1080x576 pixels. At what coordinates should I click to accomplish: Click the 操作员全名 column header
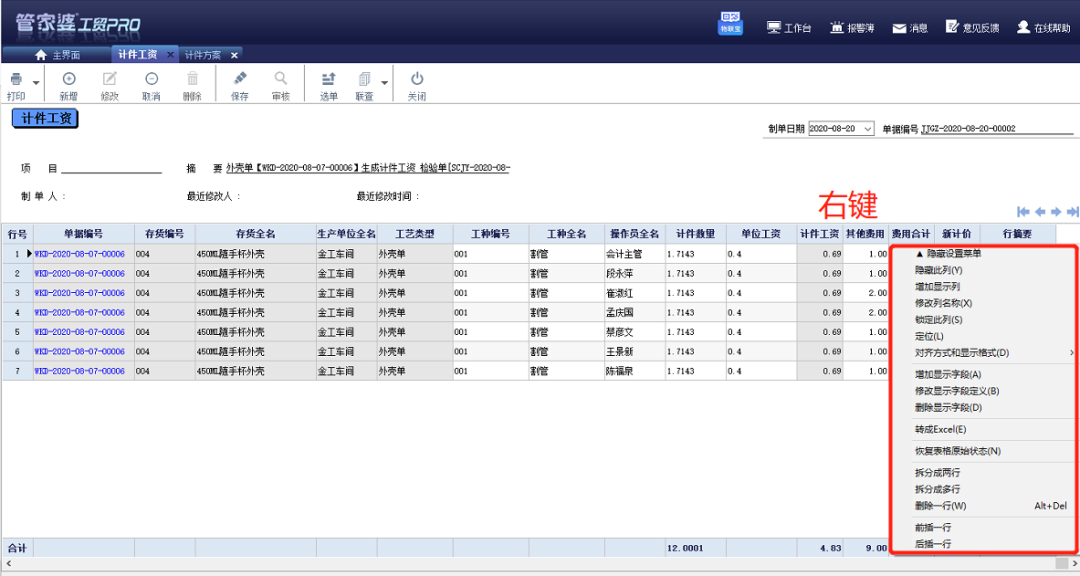[634, 234]
